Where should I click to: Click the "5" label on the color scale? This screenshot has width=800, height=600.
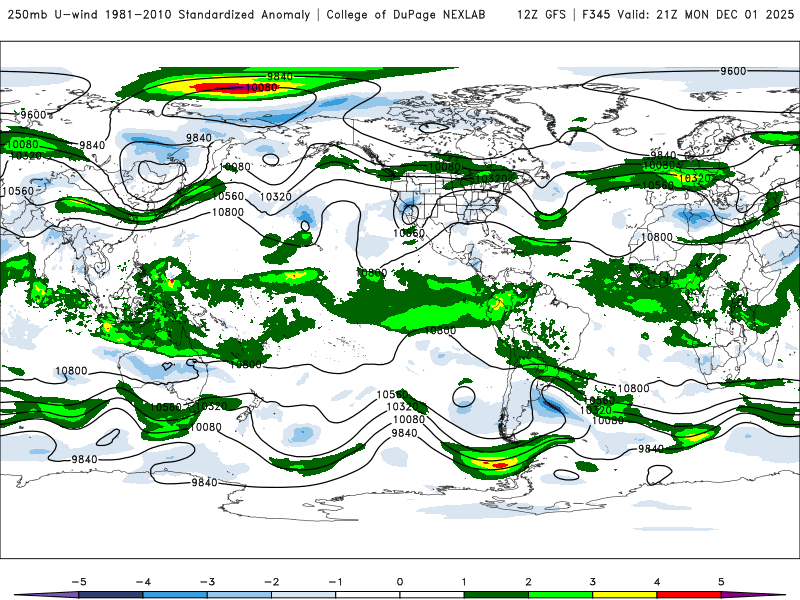click(721, 582)
